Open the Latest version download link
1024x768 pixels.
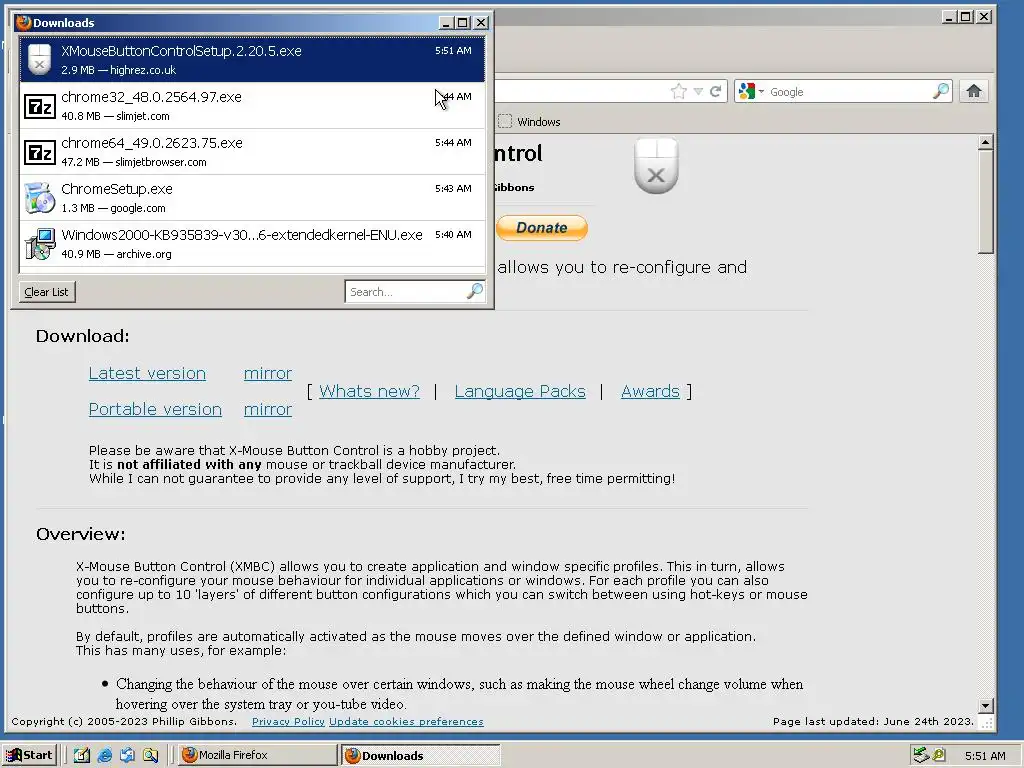(x=147, y=374)
